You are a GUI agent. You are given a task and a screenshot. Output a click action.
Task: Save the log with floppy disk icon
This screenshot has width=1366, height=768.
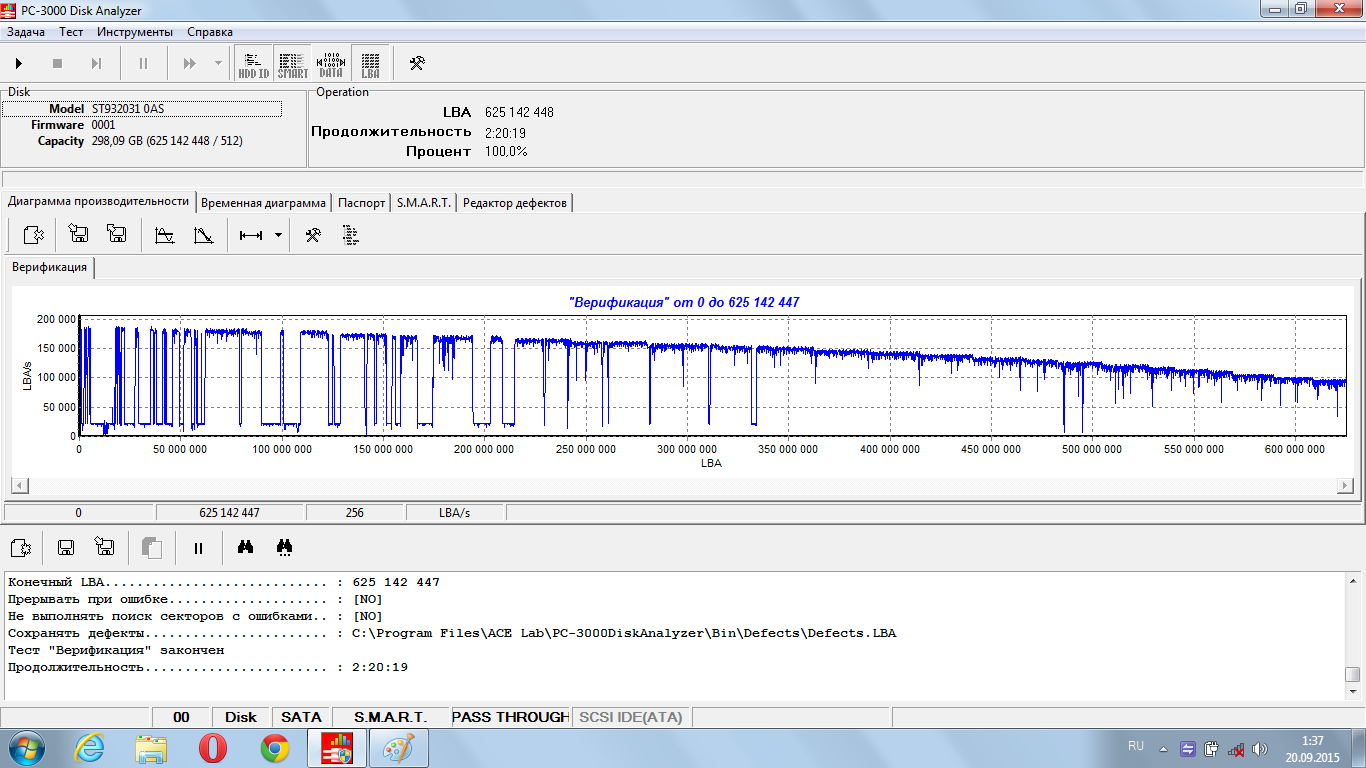click(66, 547)
